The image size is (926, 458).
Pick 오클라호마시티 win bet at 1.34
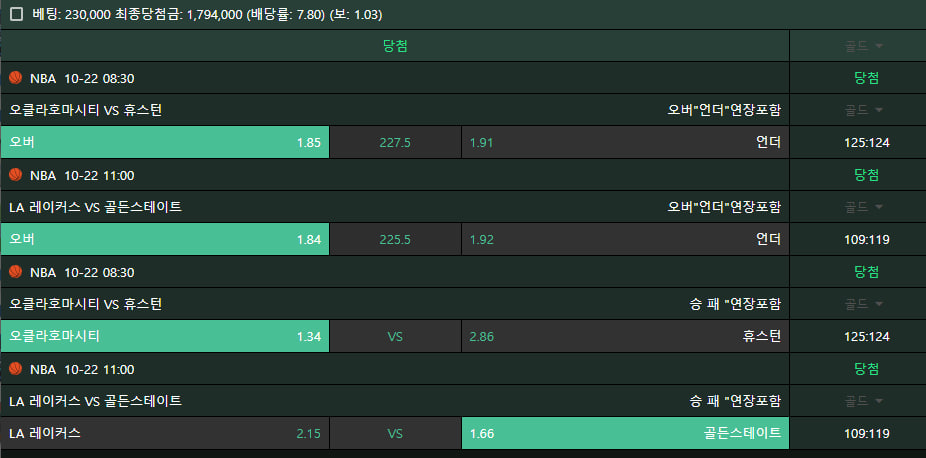165,337
